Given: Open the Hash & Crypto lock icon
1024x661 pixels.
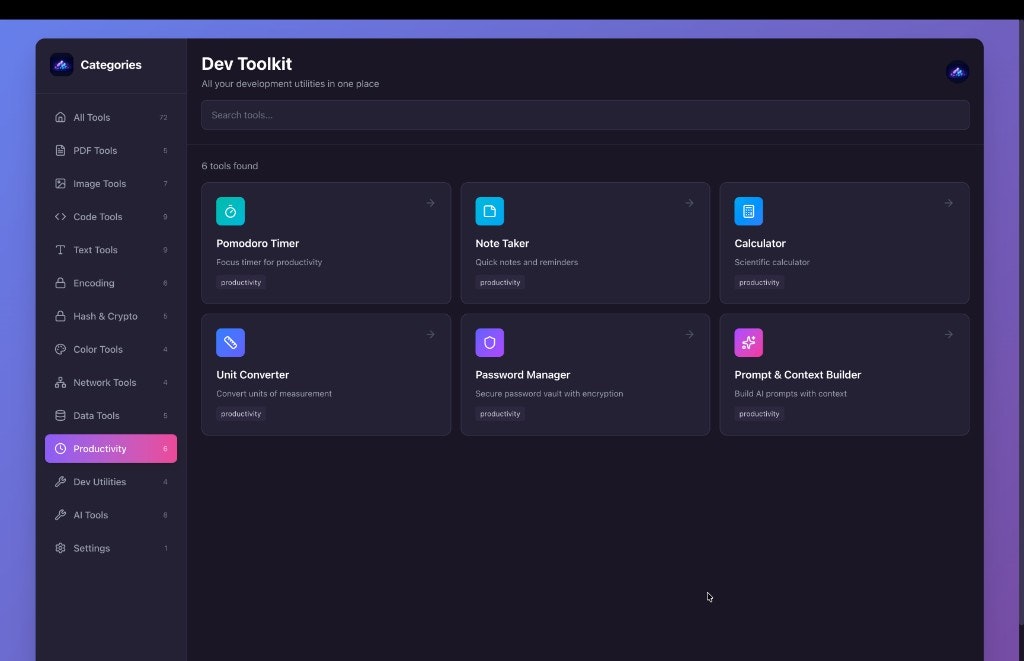Looking at the screenshot, I should (61, 316).
